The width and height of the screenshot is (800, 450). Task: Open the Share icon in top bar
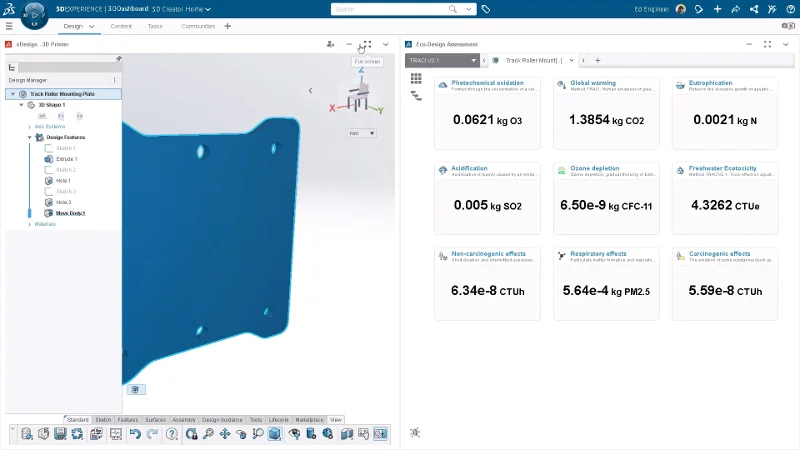point(735,9)
